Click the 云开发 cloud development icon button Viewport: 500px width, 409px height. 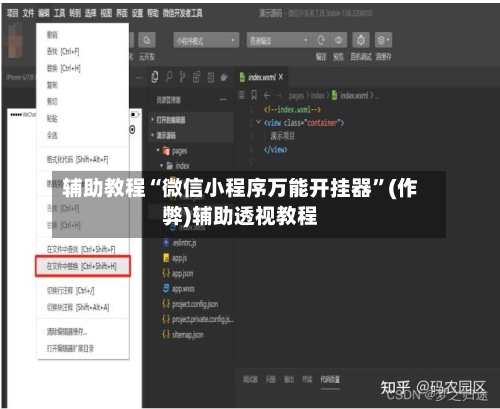coord(147,41)
